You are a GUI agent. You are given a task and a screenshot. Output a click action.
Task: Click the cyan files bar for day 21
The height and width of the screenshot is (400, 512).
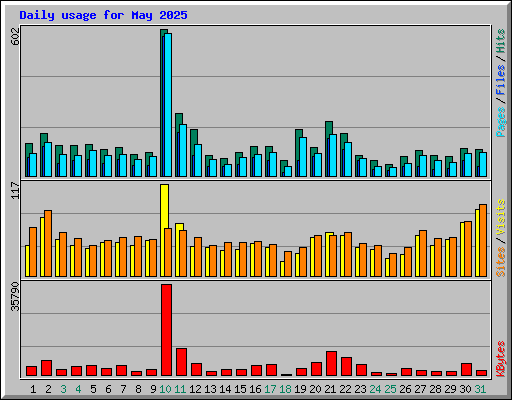point(333,155)
